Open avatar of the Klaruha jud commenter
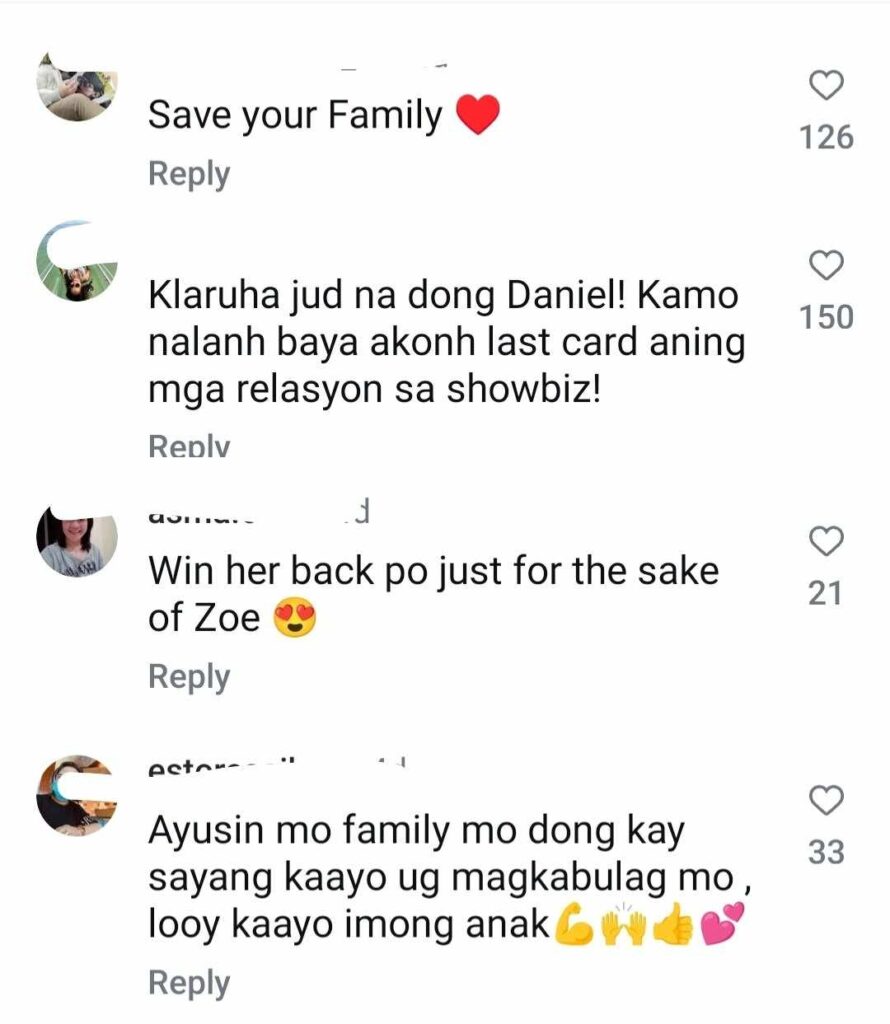The image size is (890, 1024). point(77,261)
